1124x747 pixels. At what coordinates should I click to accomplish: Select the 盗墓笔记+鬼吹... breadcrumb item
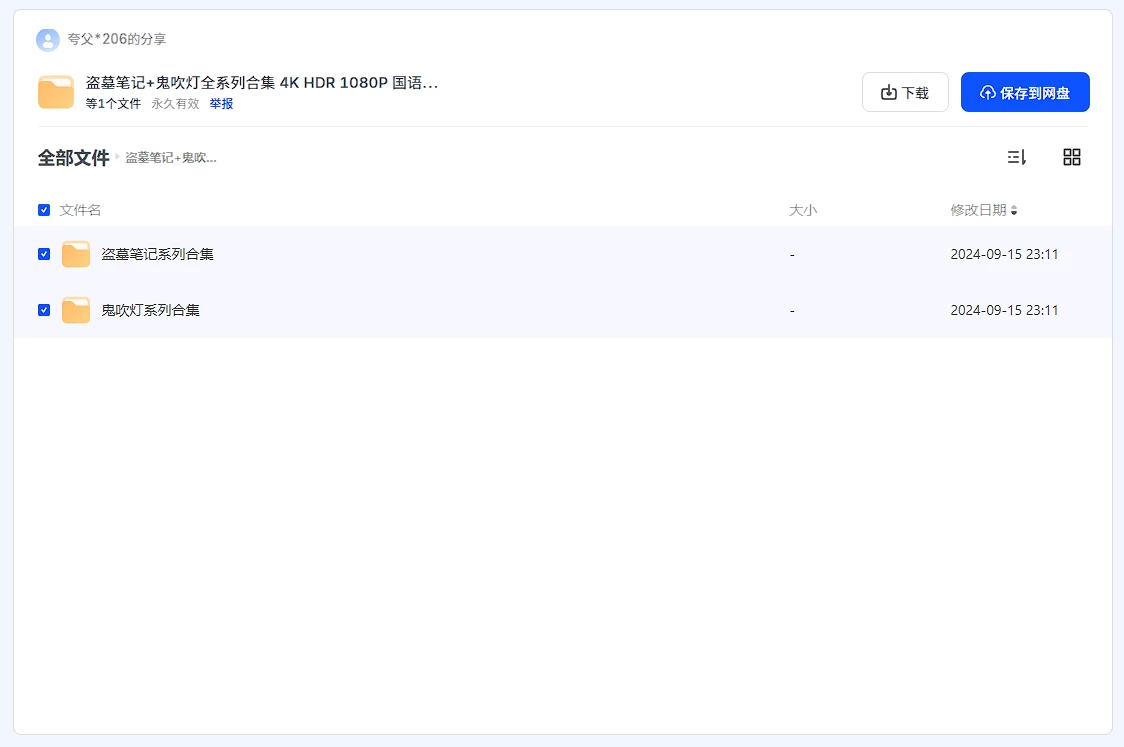171,158
